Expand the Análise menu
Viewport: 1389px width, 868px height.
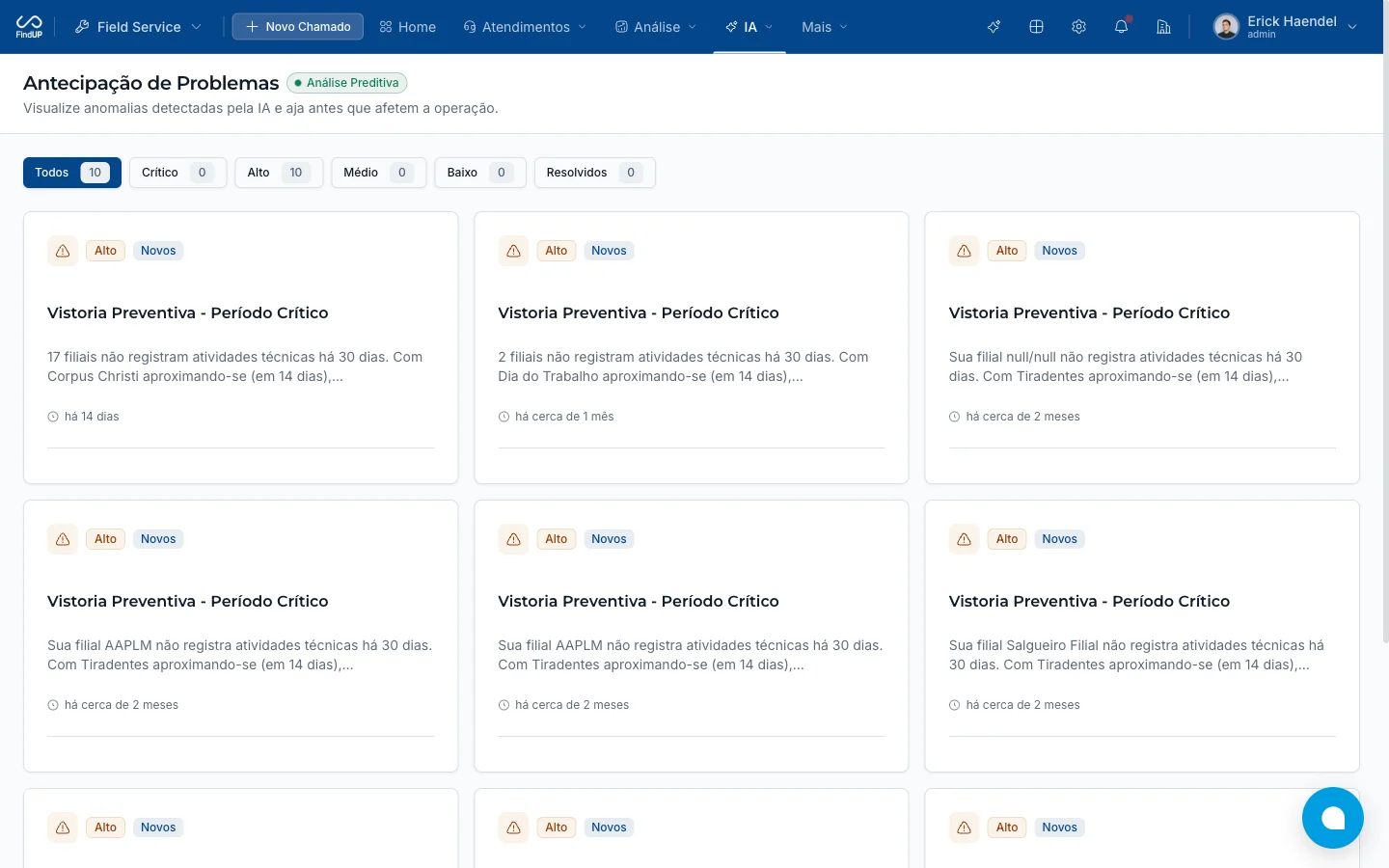coord(656,27)
